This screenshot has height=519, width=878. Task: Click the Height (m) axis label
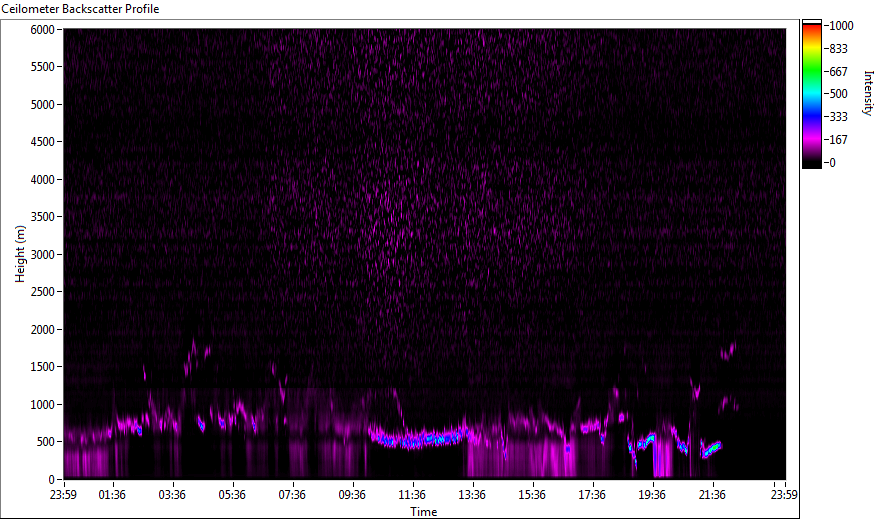click(20, 254)
